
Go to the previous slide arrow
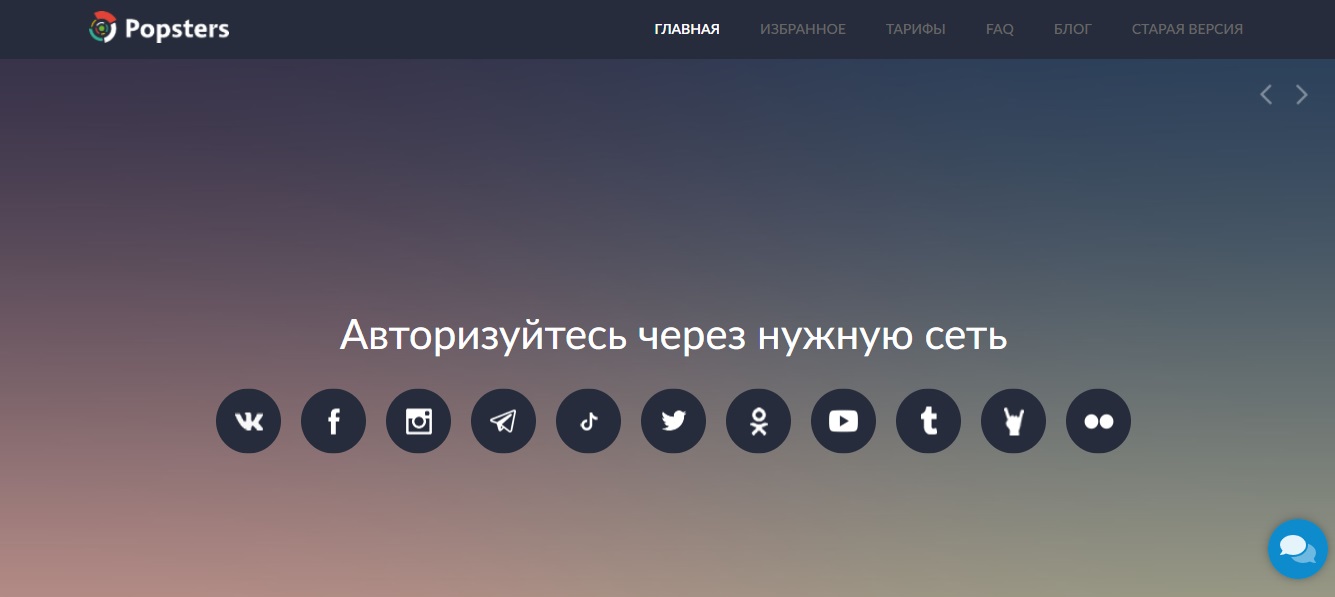[x=1266, y=94]
